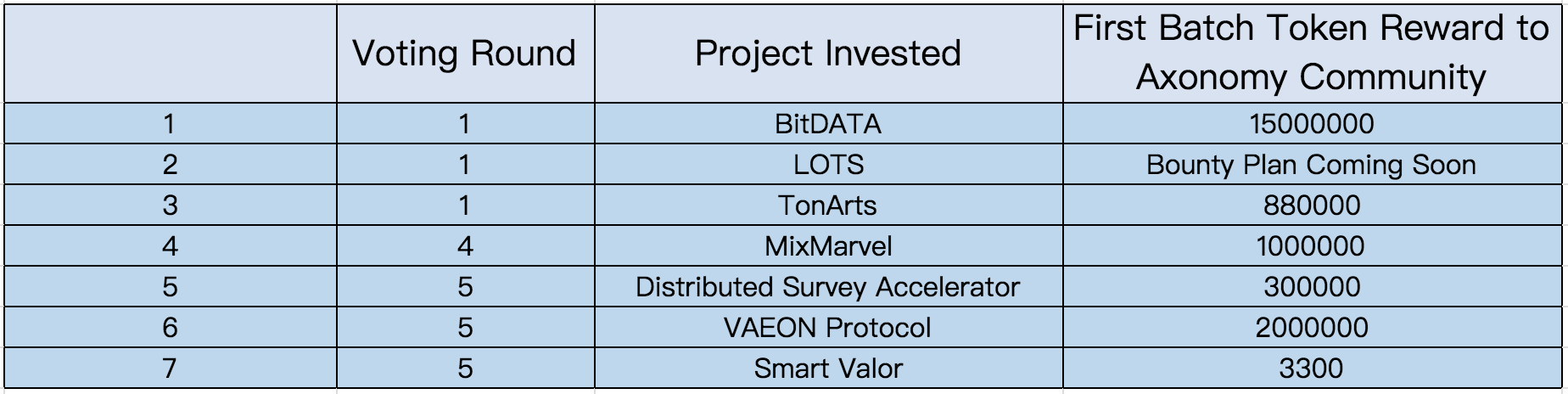Select the TonArts cell
This screenshot has height=394, width=1568.
point(828,205)
